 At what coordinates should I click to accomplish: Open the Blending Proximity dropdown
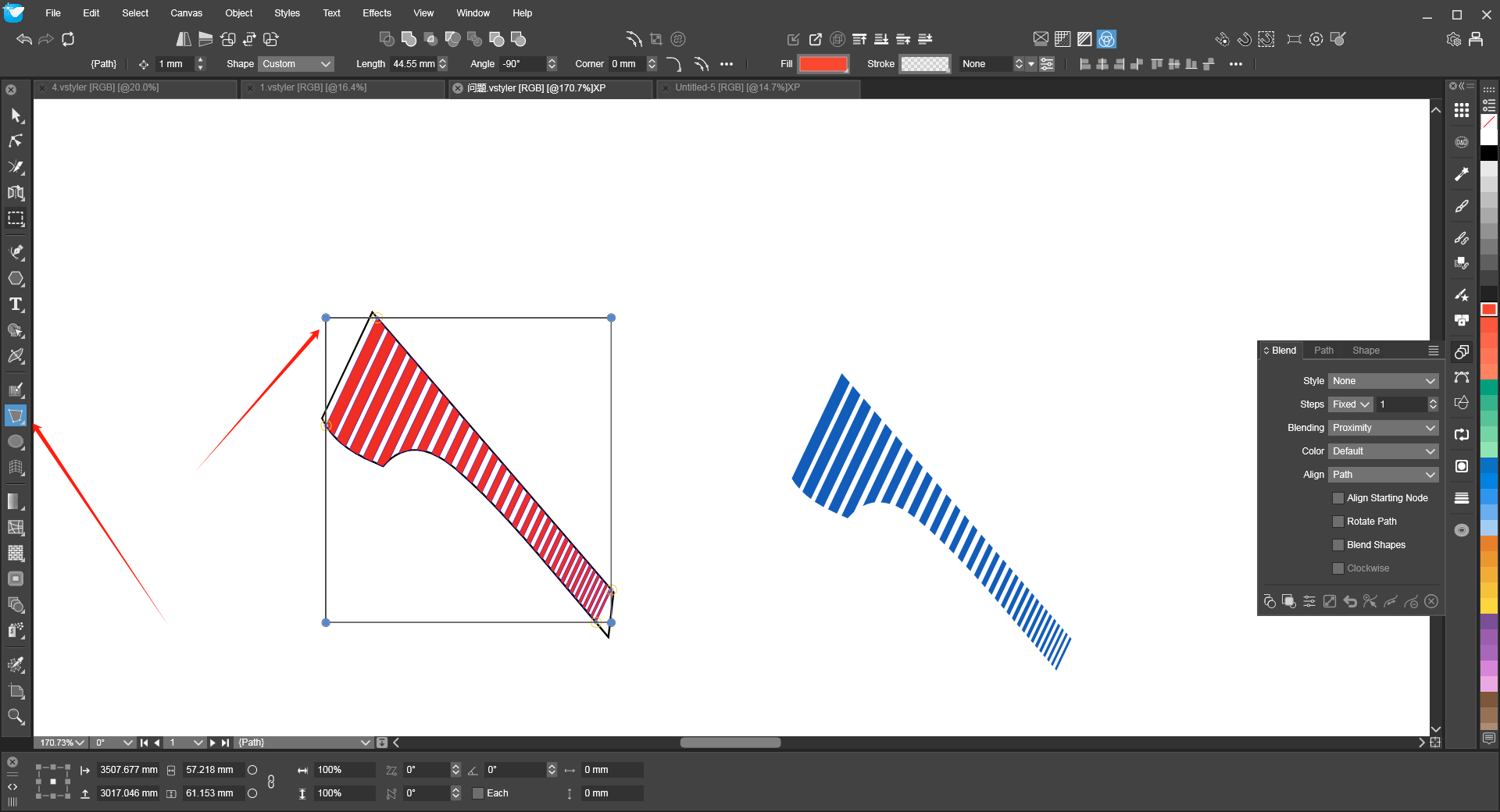tap(1383, 428)
